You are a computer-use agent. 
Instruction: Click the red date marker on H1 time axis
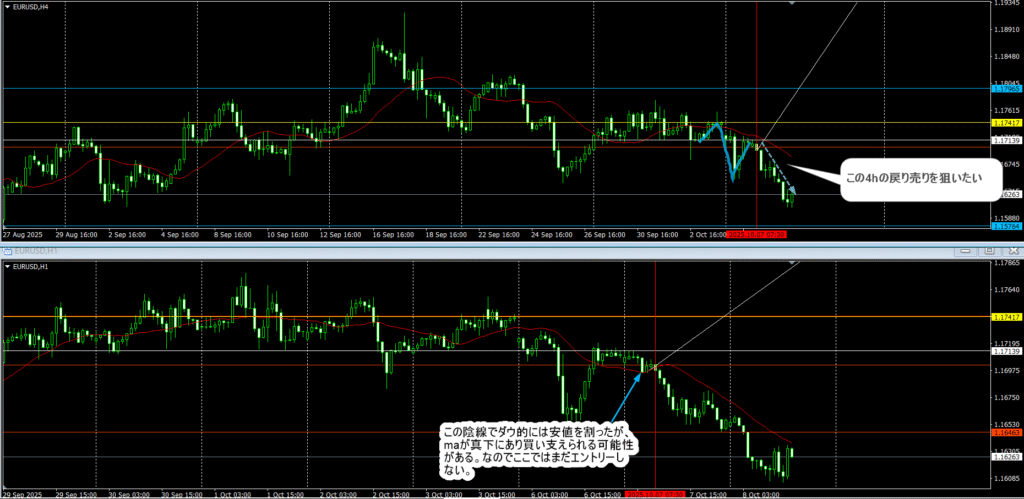point(654,494)
